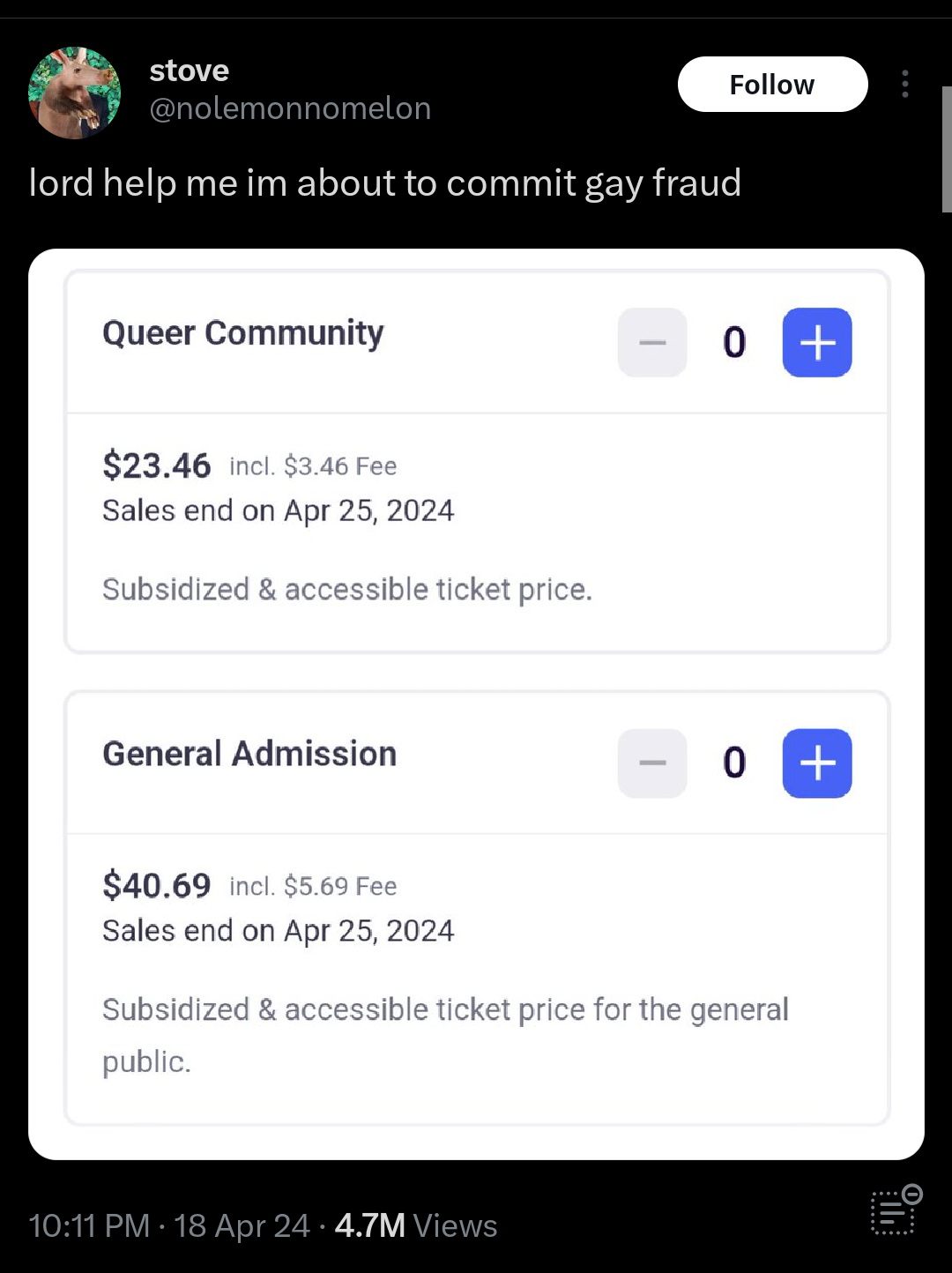Screen dimensions: 952x1273
Task: Click the 4.7M Views count
Action: (x=416, y=1225)
